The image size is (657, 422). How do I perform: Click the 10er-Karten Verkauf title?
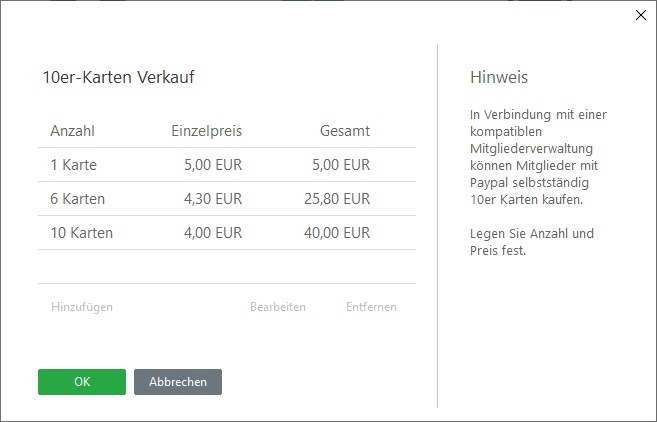coord(119,77)
